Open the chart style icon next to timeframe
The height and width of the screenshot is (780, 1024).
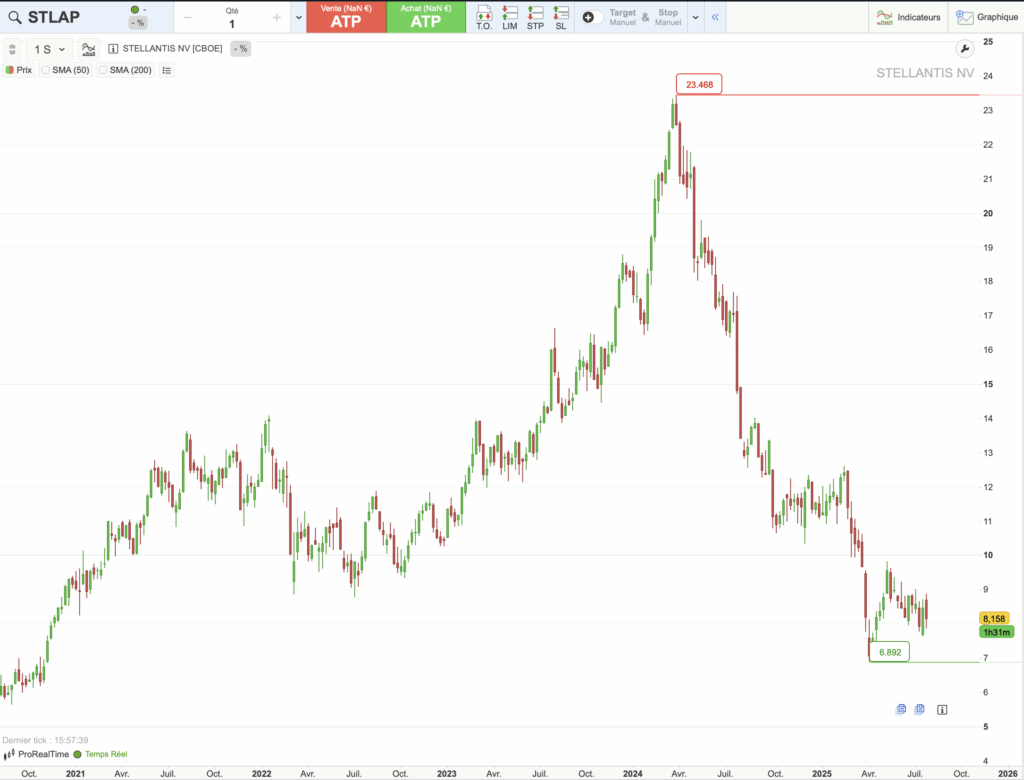click(89, 48)
